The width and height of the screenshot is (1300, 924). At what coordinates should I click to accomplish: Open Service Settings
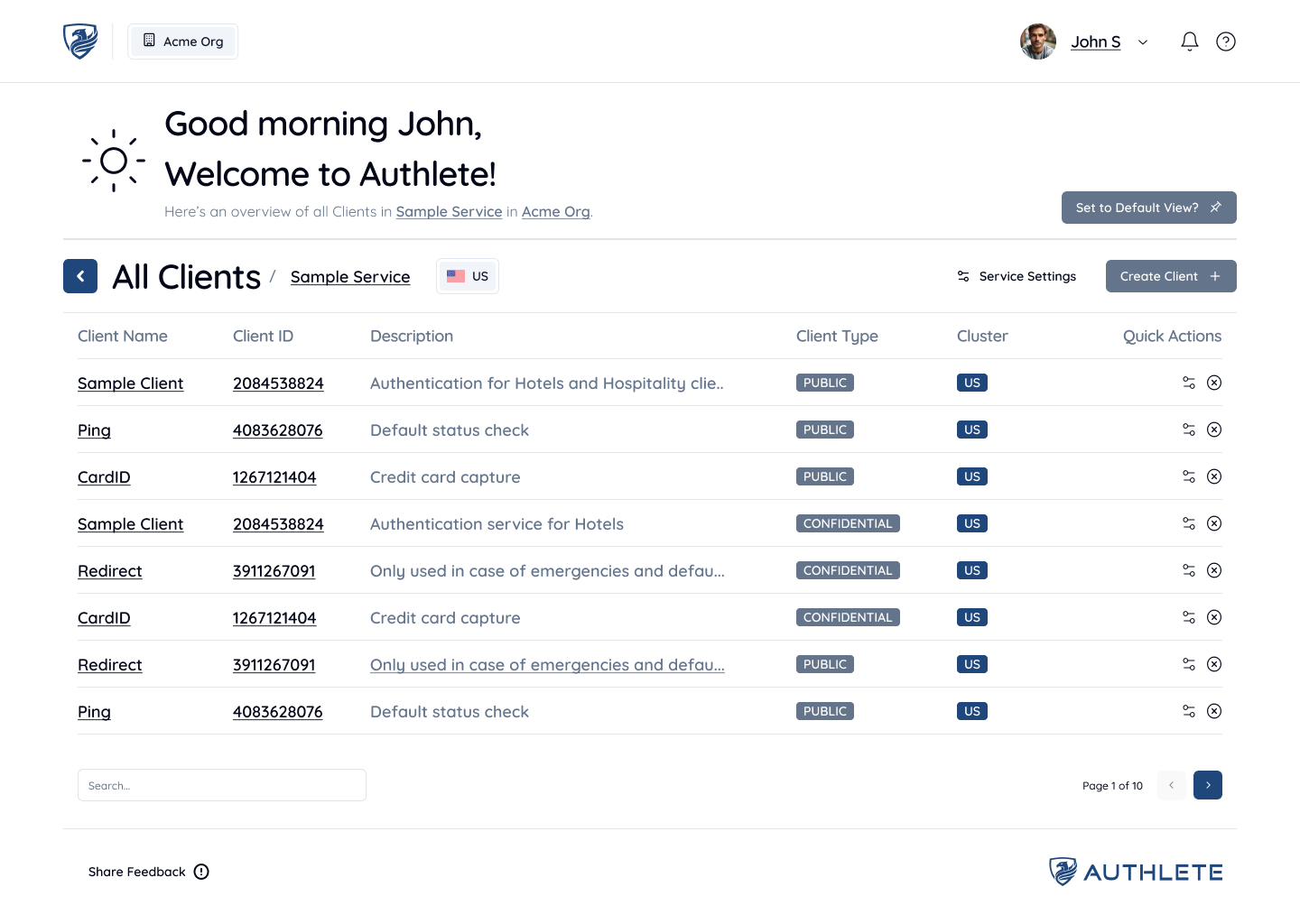coord(1017,276)
